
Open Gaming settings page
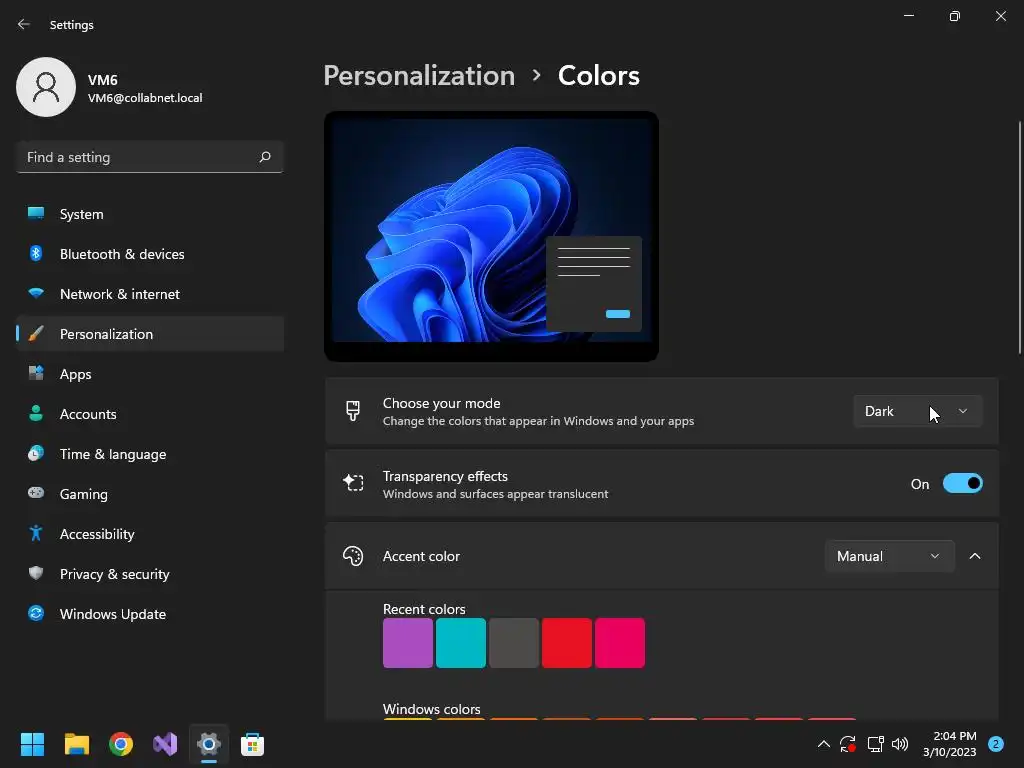click(x=150, y=493)
